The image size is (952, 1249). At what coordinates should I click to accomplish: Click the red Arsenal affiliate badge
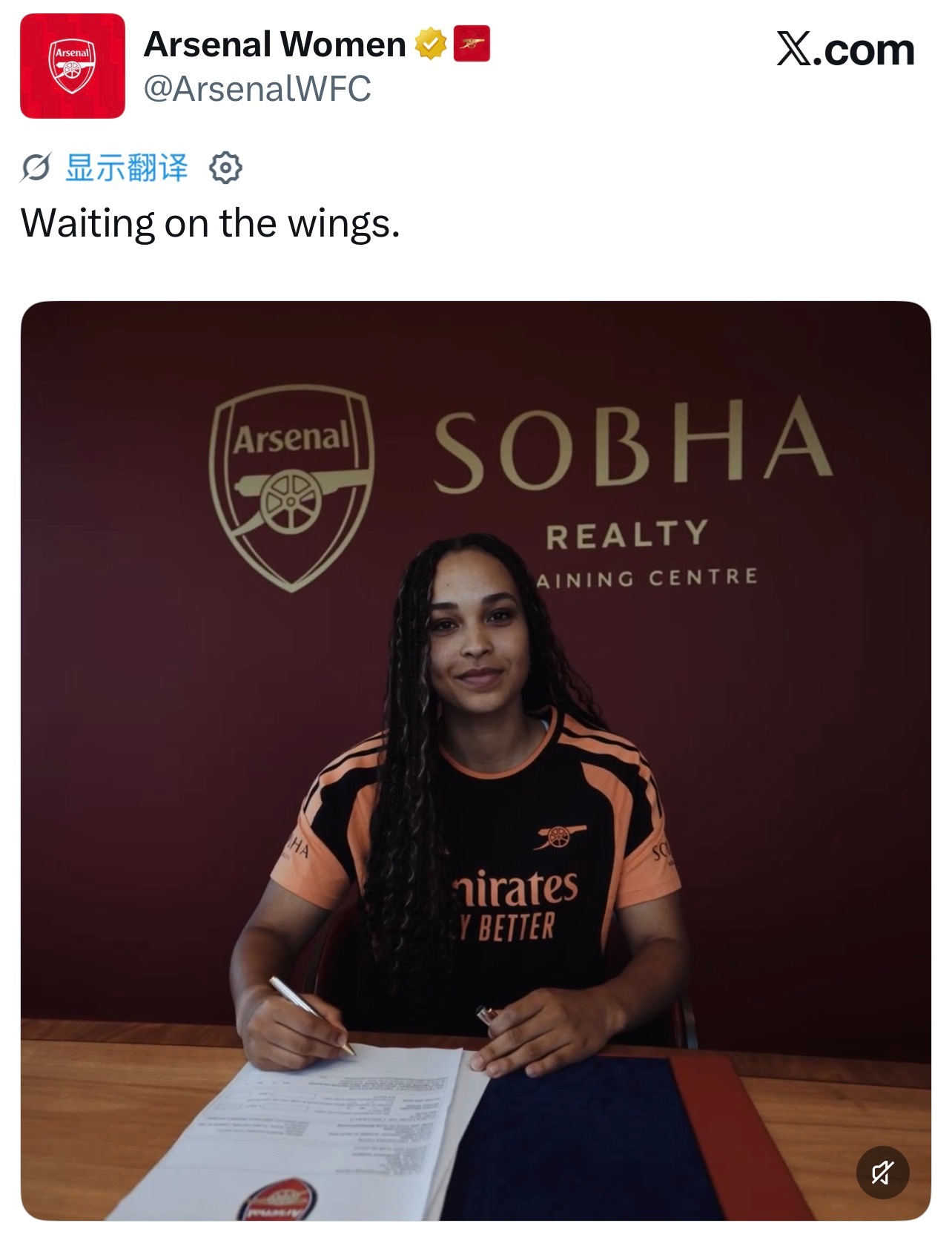point(472,44)
